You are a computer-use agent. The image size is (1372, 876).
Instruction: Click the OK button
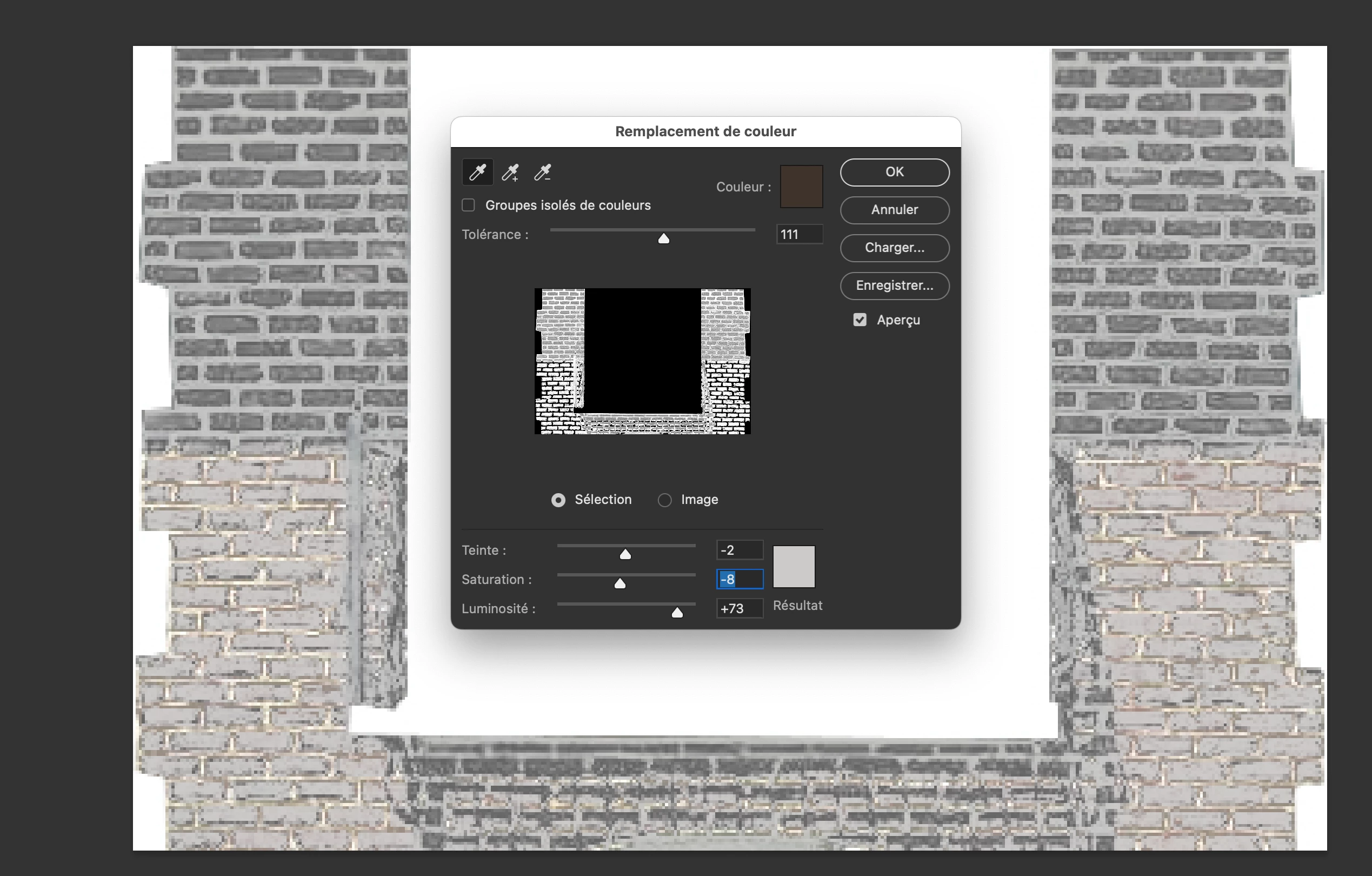(894, 172)
